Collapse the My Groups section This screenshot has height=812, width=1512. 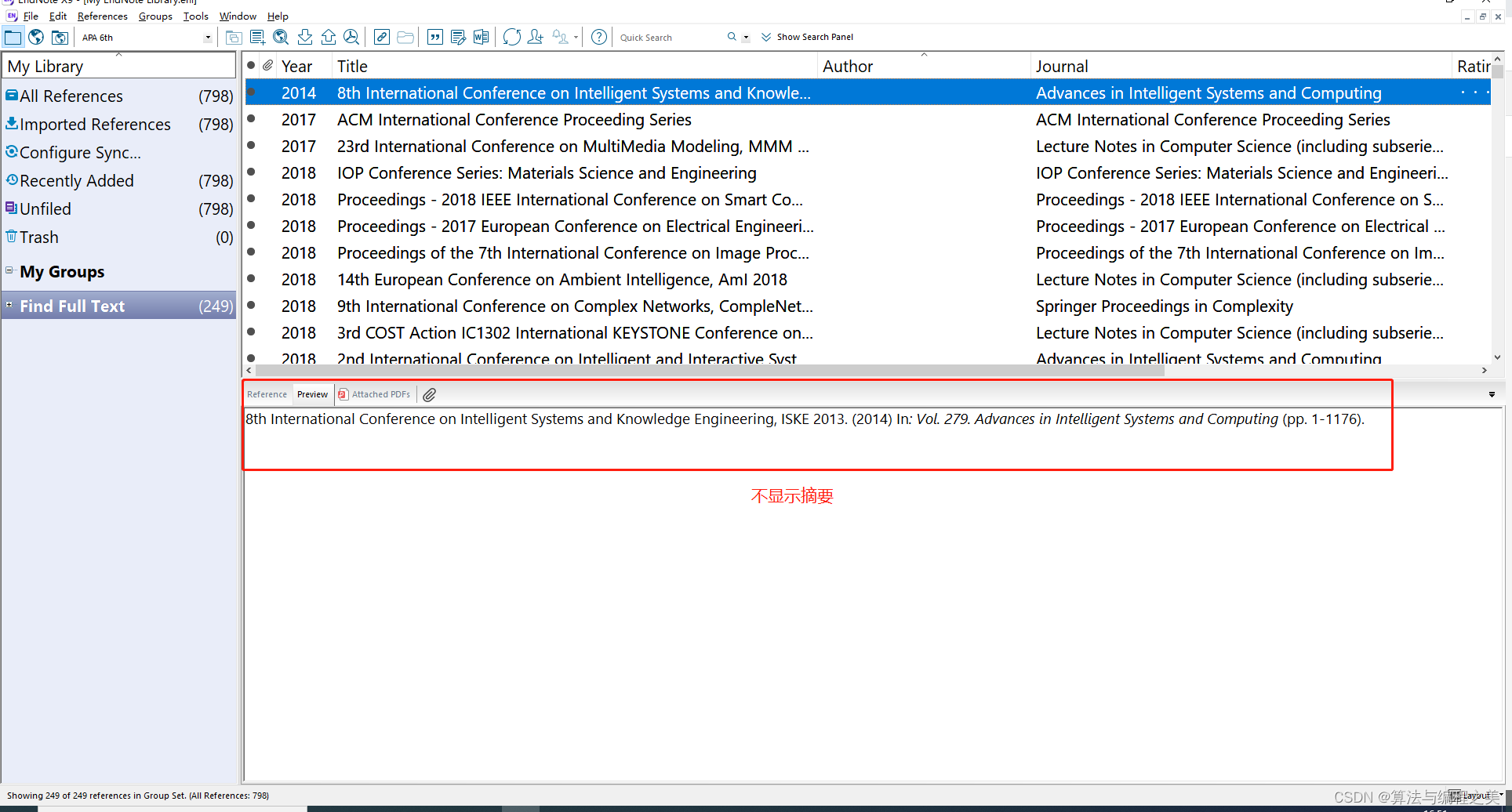pos(9,270)
